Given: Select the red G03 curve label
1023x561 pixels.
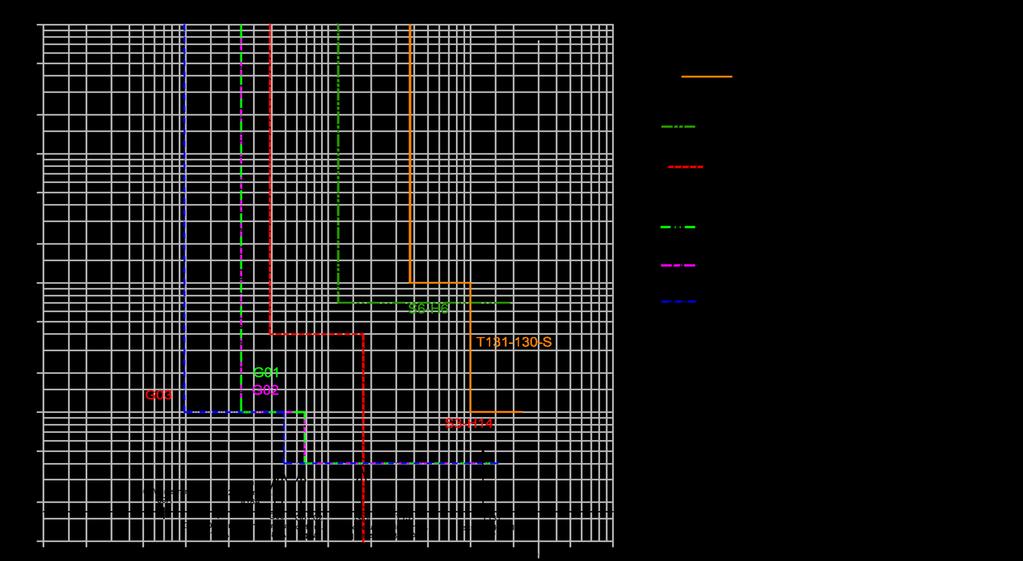Looking at the screenshot, I should tap(159, 395).
